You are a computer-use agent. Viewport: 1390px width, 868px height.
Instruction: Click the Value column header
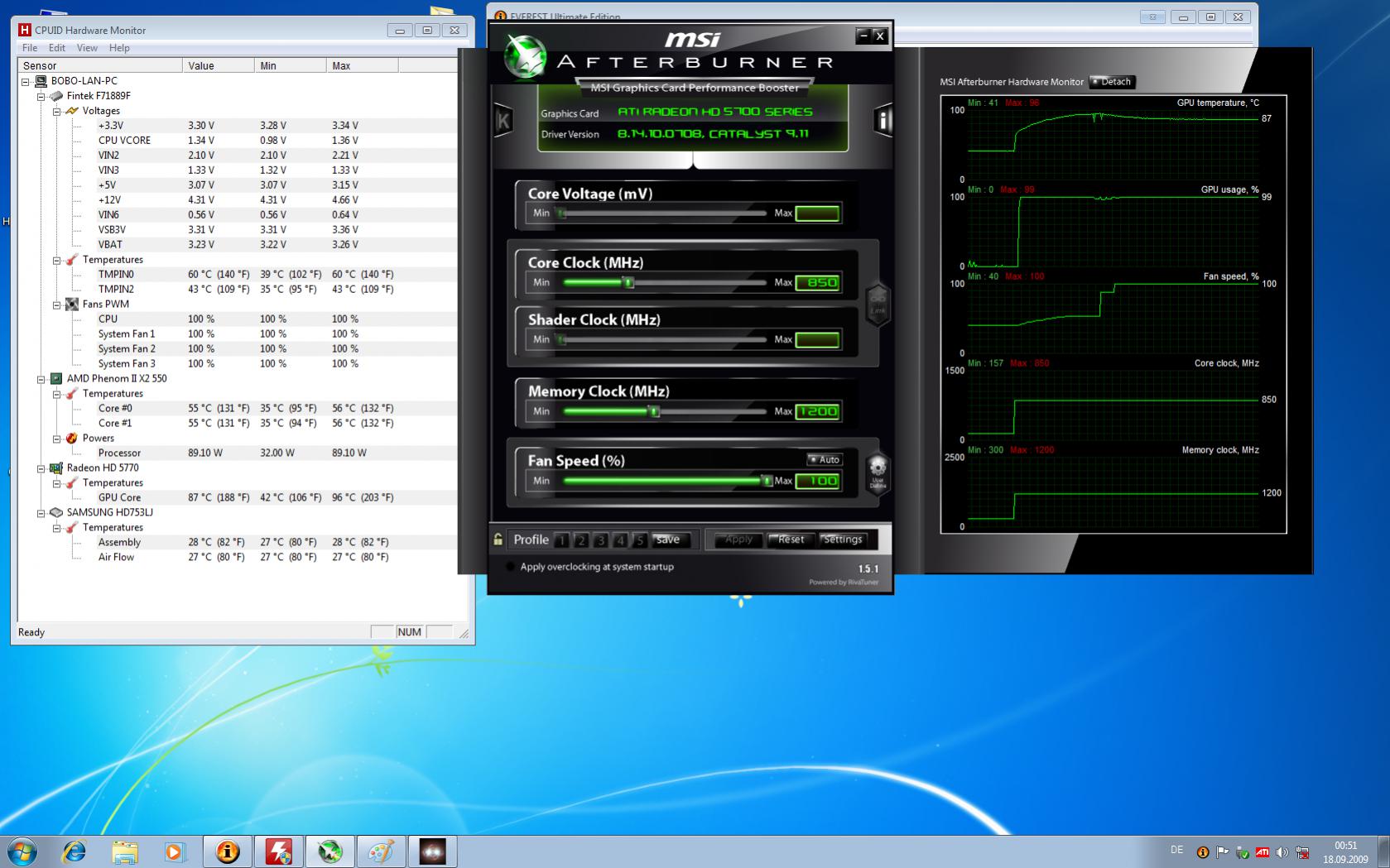click(x=219, y=65)
